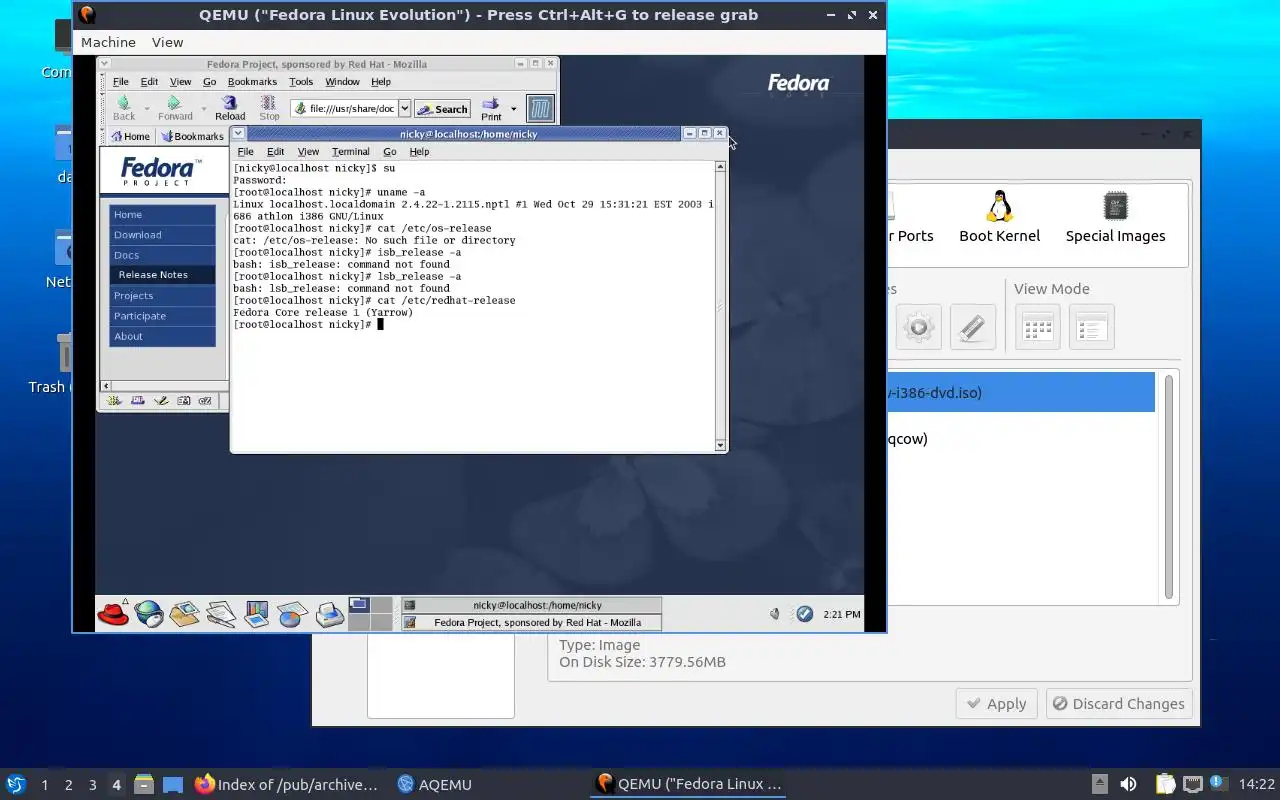The width and height of the screenshot is (1280, 800).
Task: Open Mozilla's Tools menu
Action: pos(301,82)
